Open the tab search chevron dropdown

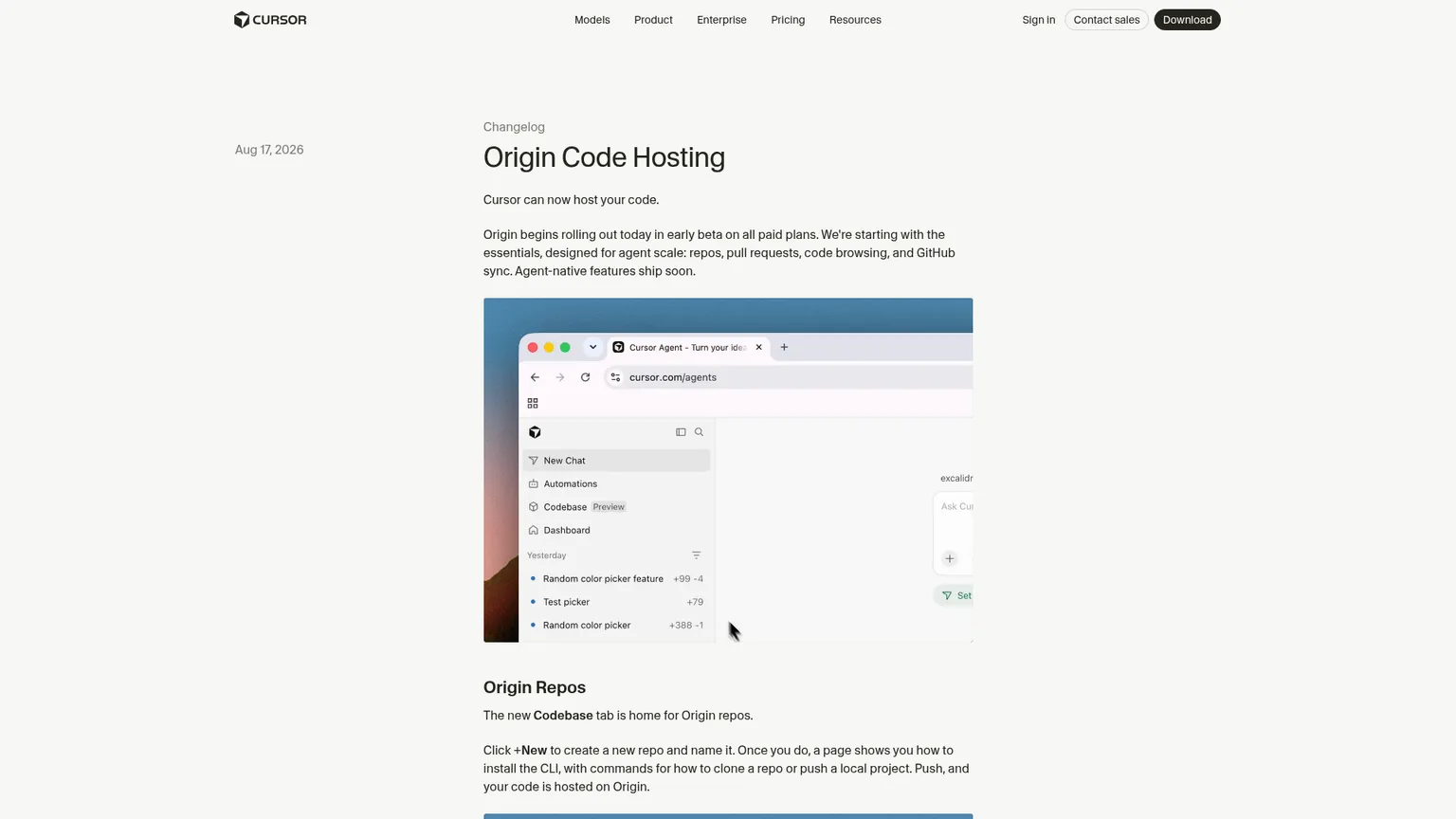click(592, 347)
